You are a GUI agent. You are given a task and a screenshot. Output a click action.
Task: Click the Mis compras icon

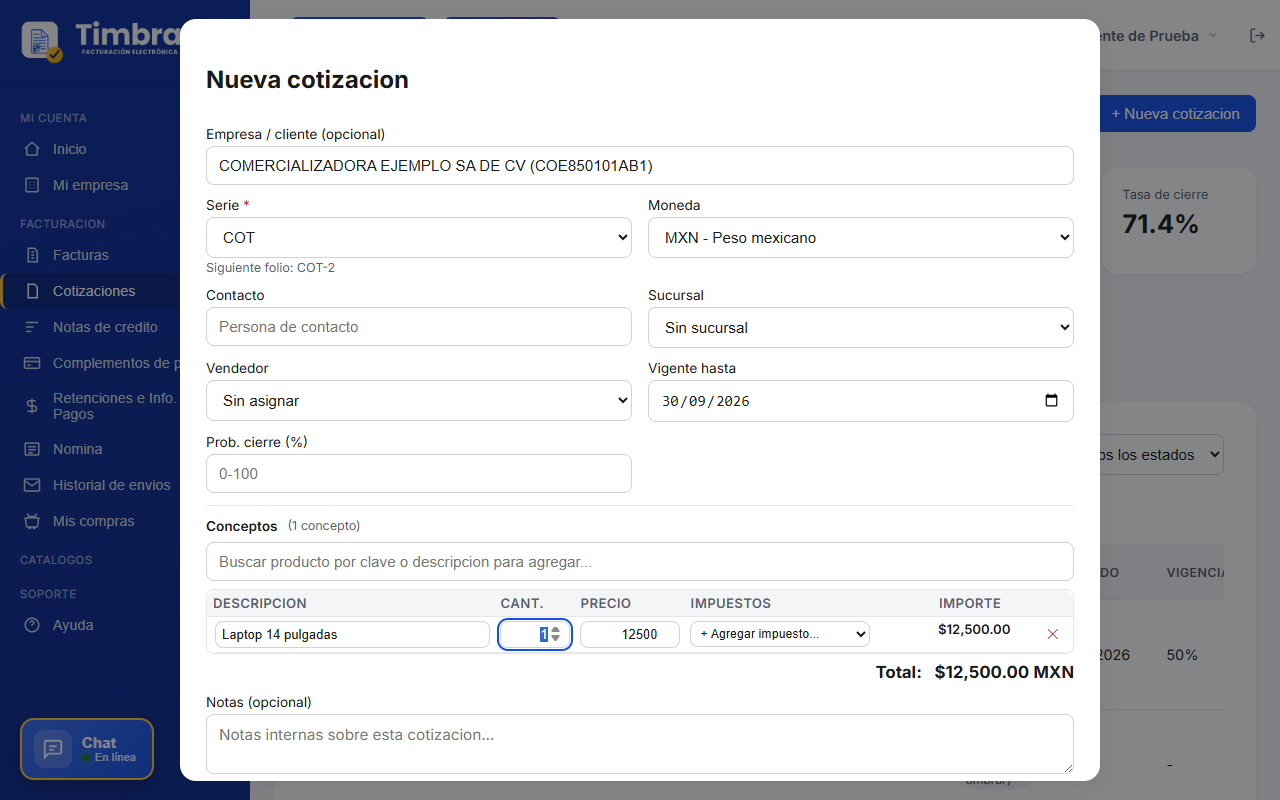click(32, 521)
